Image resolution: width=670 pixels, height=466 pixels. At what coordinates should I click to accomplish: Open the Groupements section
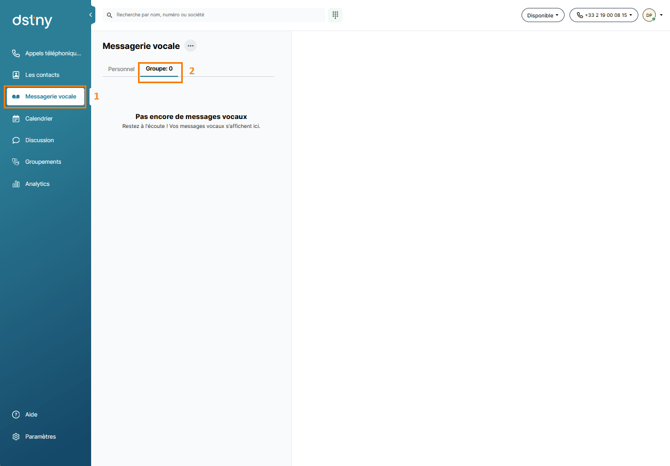coord(45,162)
